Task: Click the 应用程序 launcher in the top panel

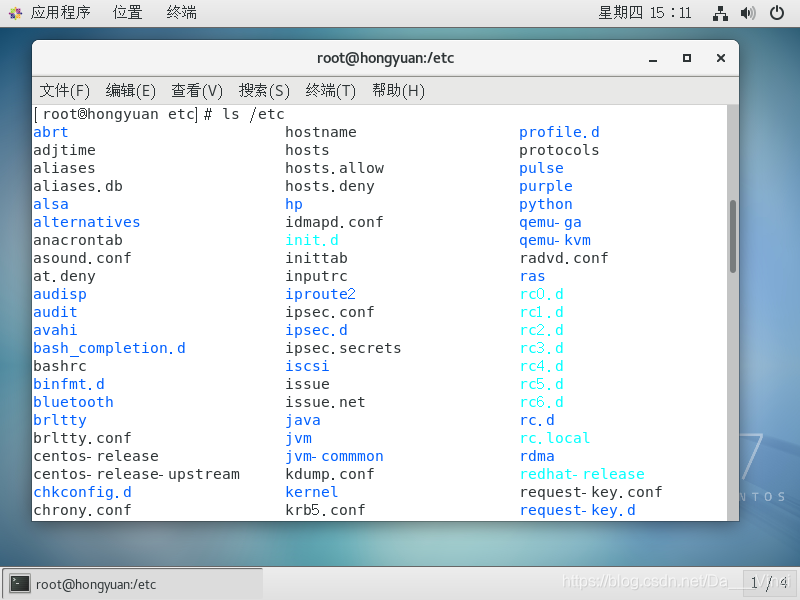Action: 55,13
